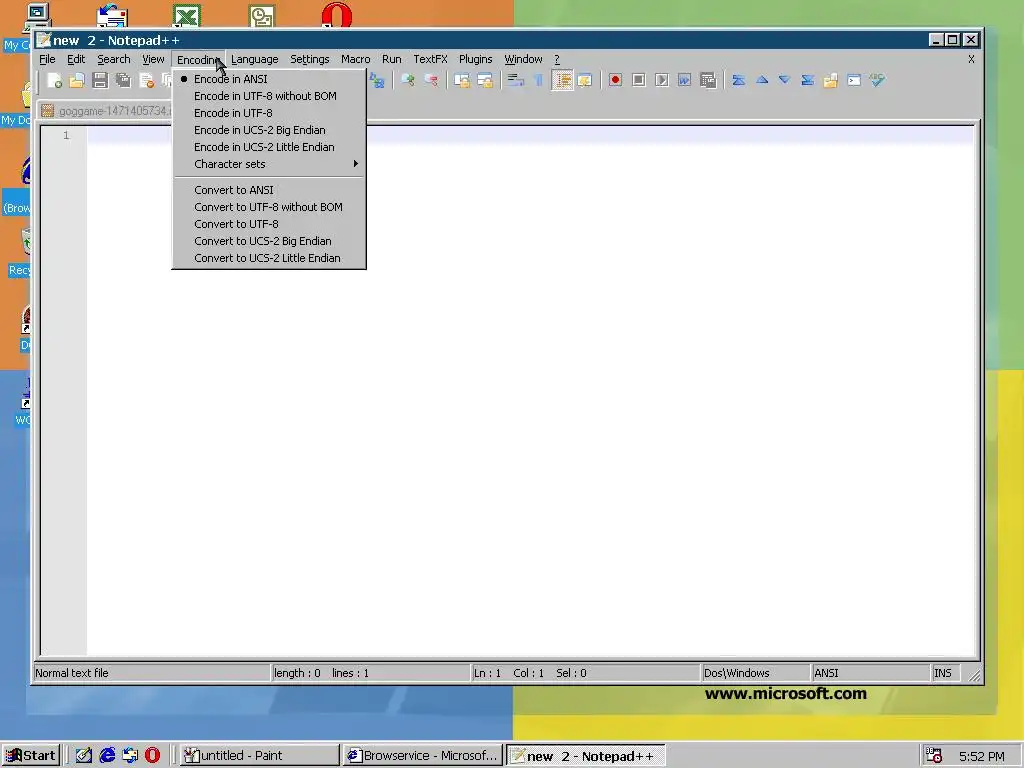Click the ANSI encoding status bar field
This screenshot has height=768, width=1024.
[x=870, y=673]
